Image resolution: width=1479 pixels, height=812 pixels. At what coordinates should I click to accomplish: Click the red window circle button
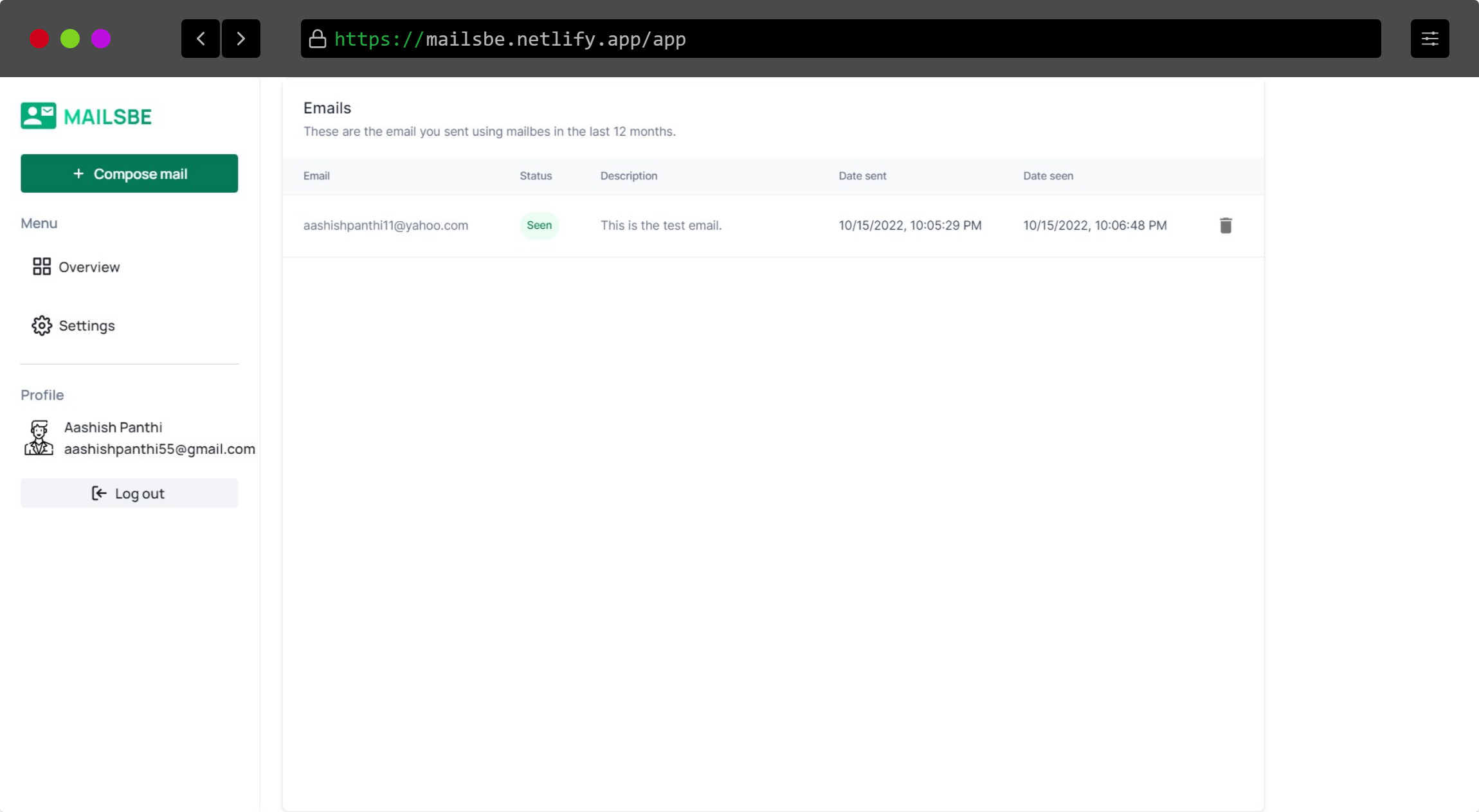point(39,39)
